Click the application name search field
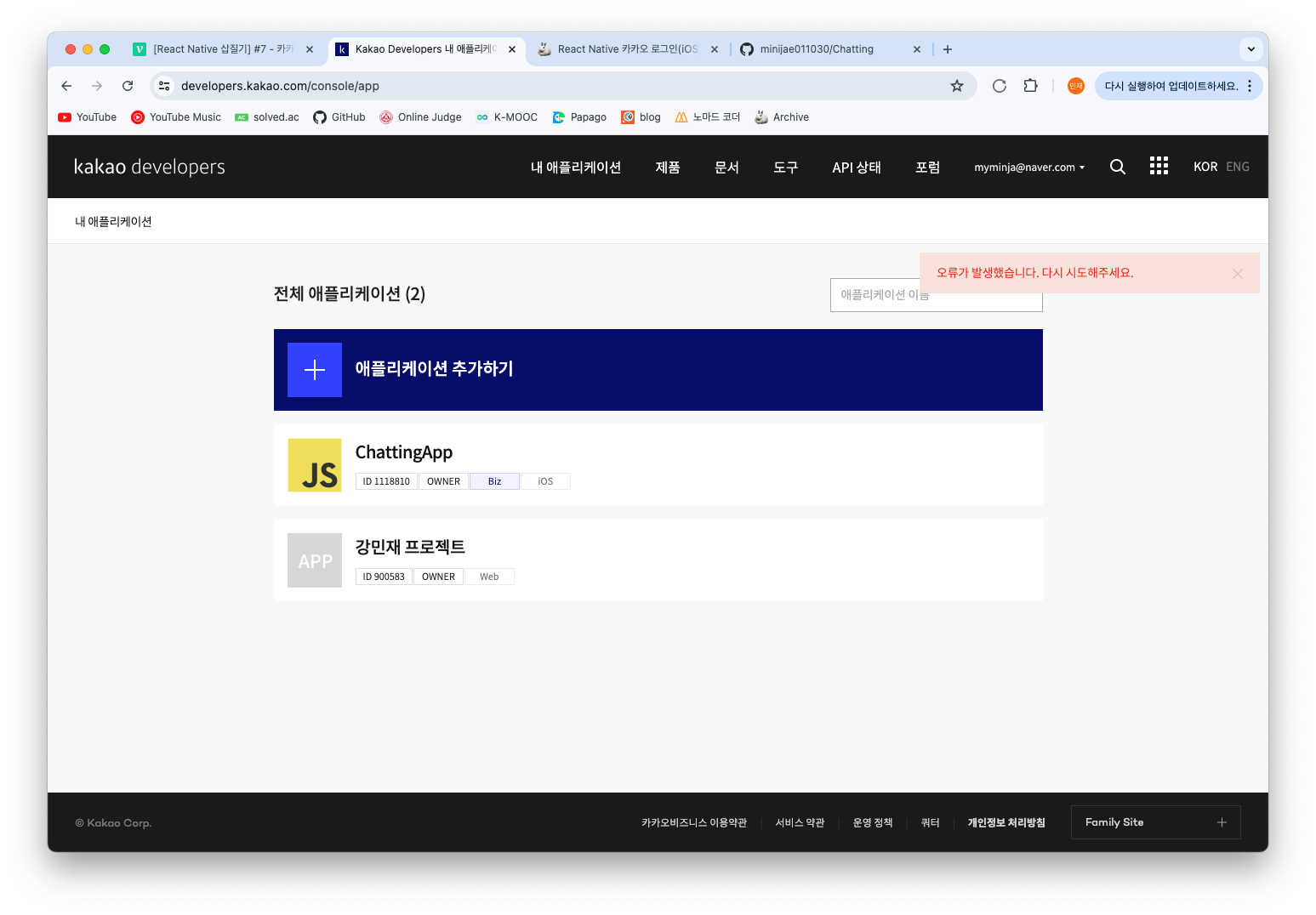The height and width of the screenshot is (915, 1316). pos(936,295)
